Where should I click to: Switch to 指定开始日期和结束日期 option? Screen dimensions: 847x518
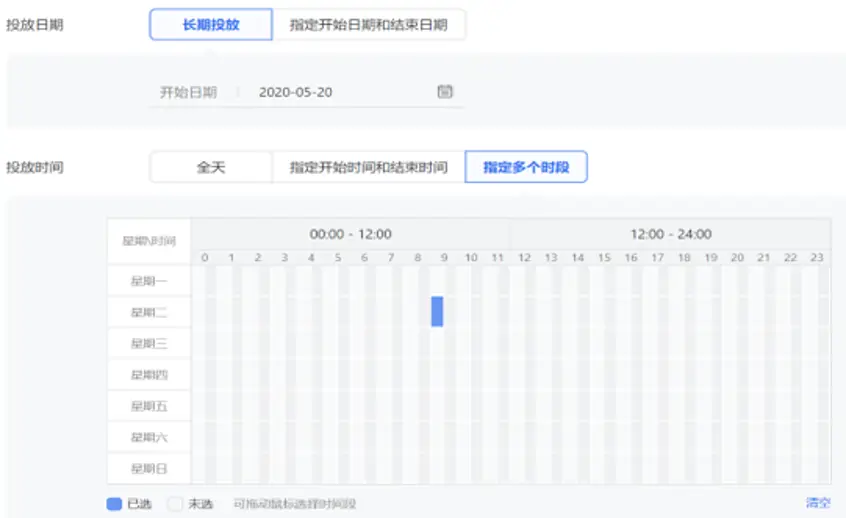click(x=369, y=24)
